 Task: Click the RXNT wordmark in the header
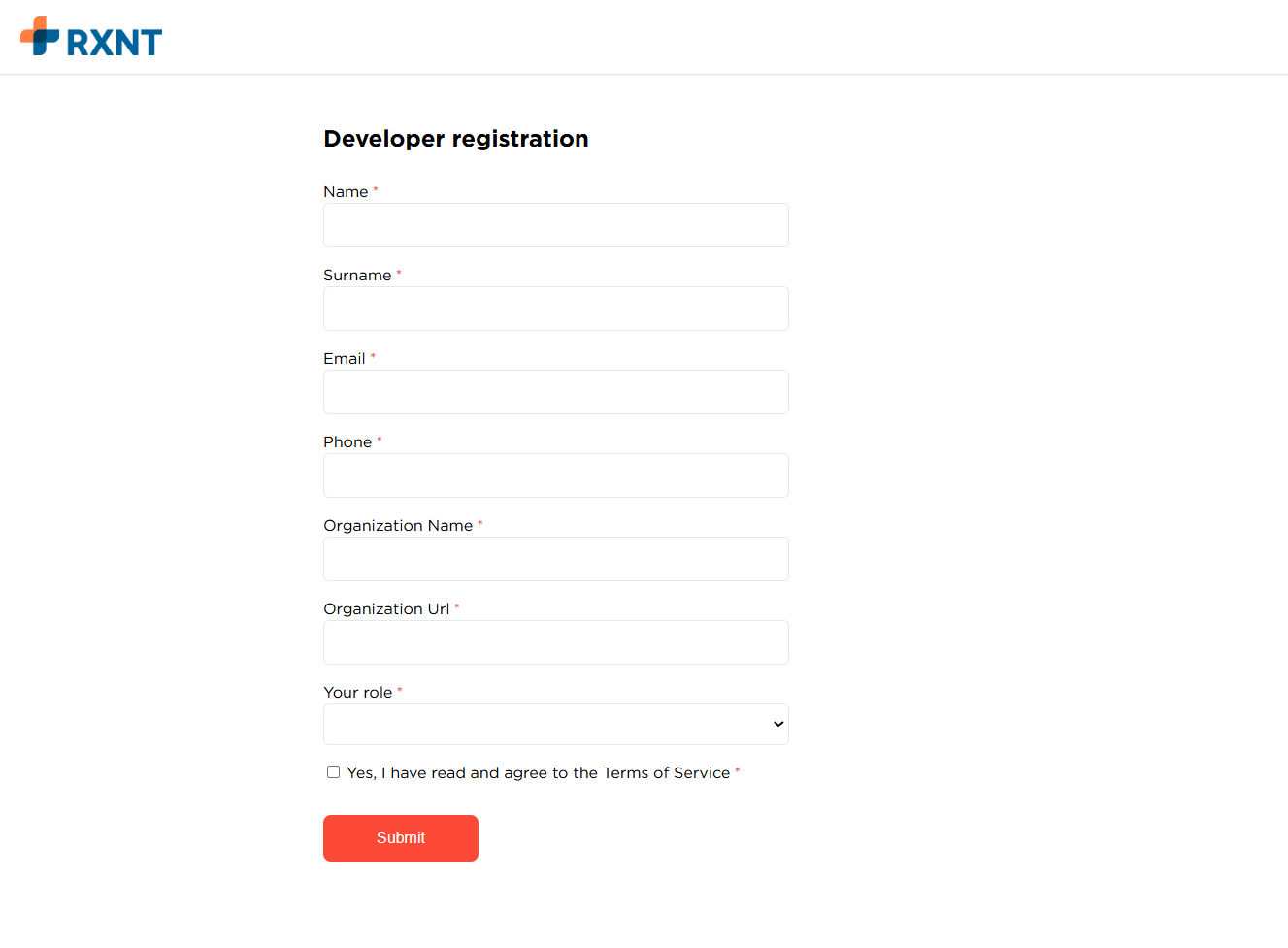coord(114,43)
